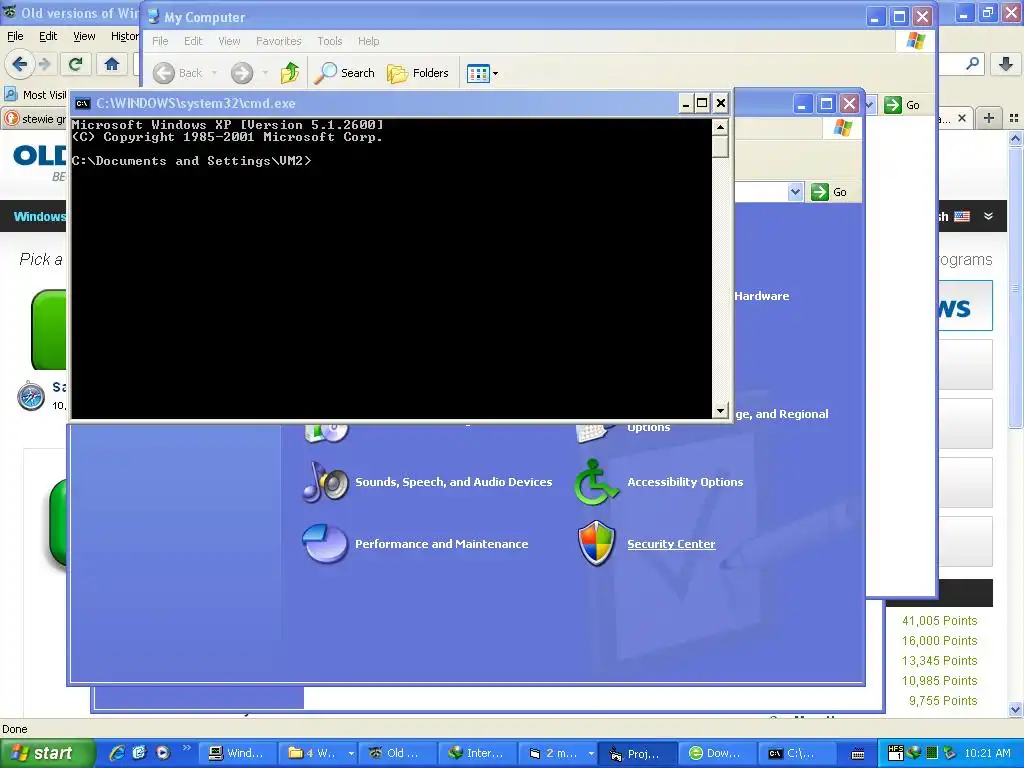Open the File menu in My Computer
Image resolution: width=1024 pixels, height=768 pixels.
160,41
